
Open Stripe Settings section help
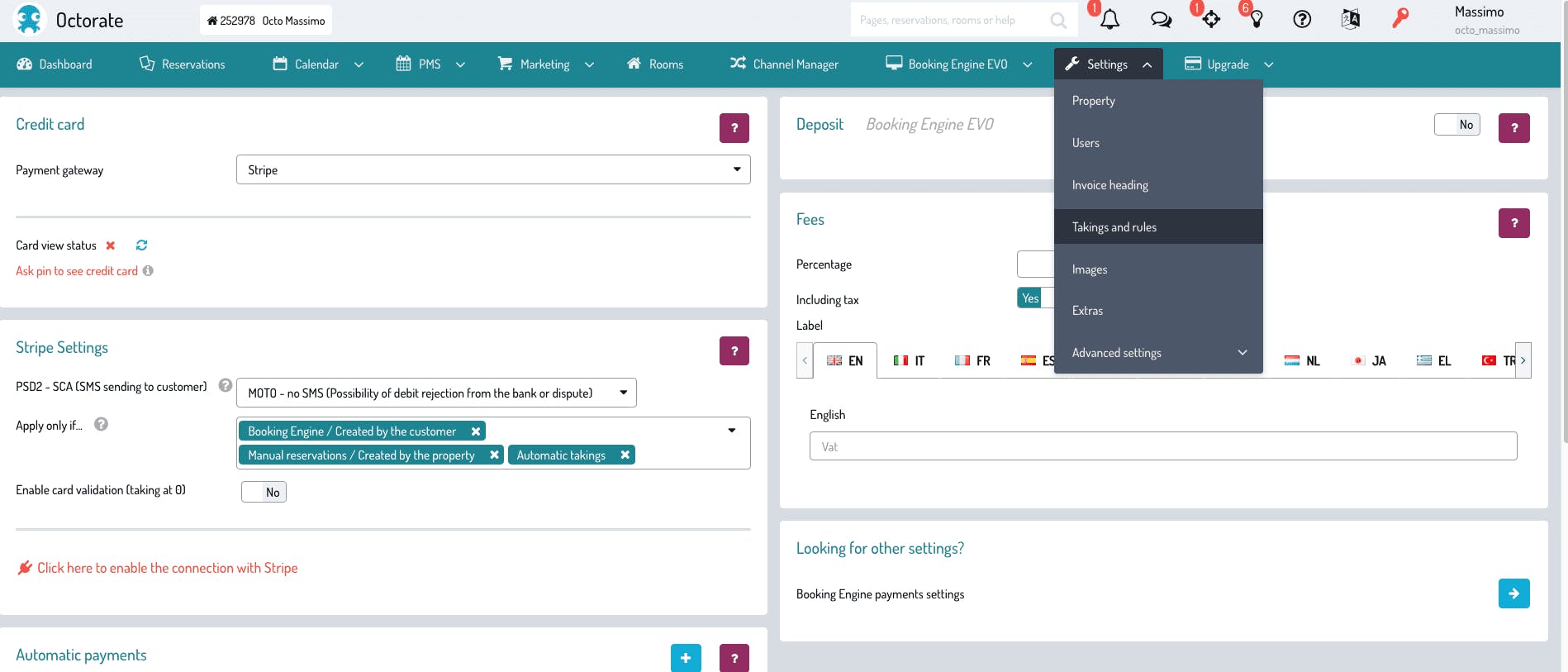(x=734, y=351)
